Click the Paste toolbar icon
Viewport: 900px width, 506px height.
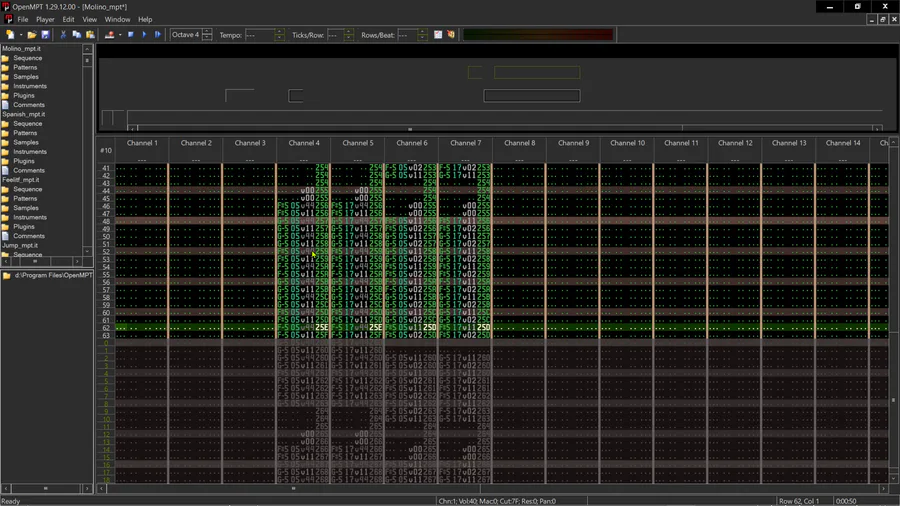(x=90, y=34)
